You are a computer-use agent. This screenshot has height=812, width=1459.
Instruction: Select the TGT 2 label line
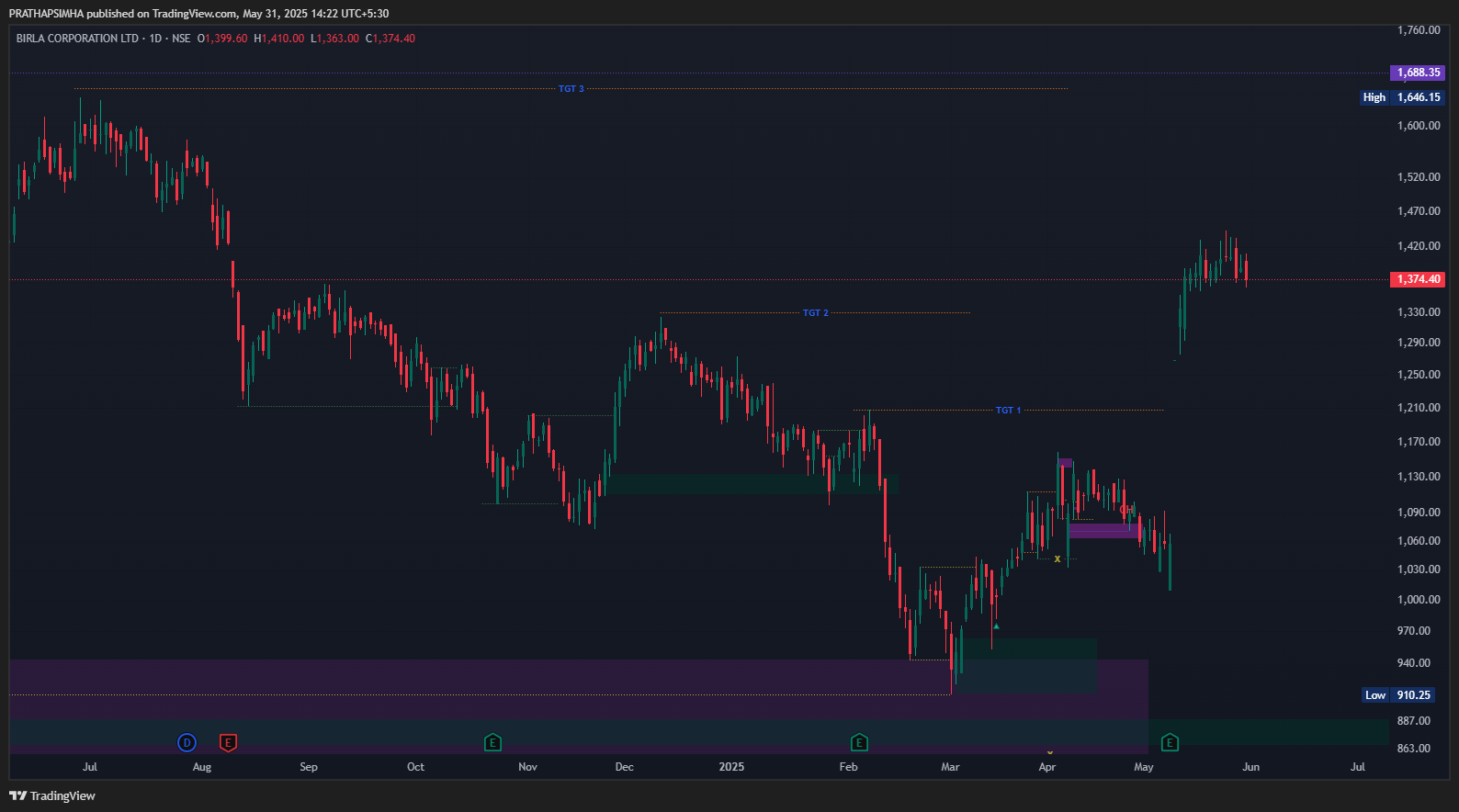(x=816, y=313)
